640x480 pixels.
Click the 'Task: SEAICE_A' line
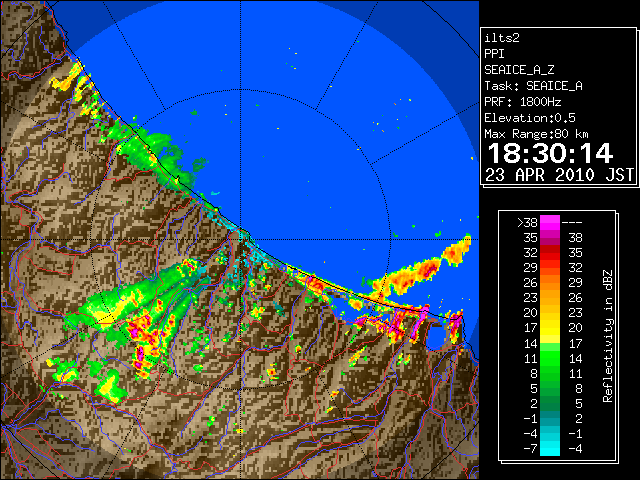[x=533, y=86]
